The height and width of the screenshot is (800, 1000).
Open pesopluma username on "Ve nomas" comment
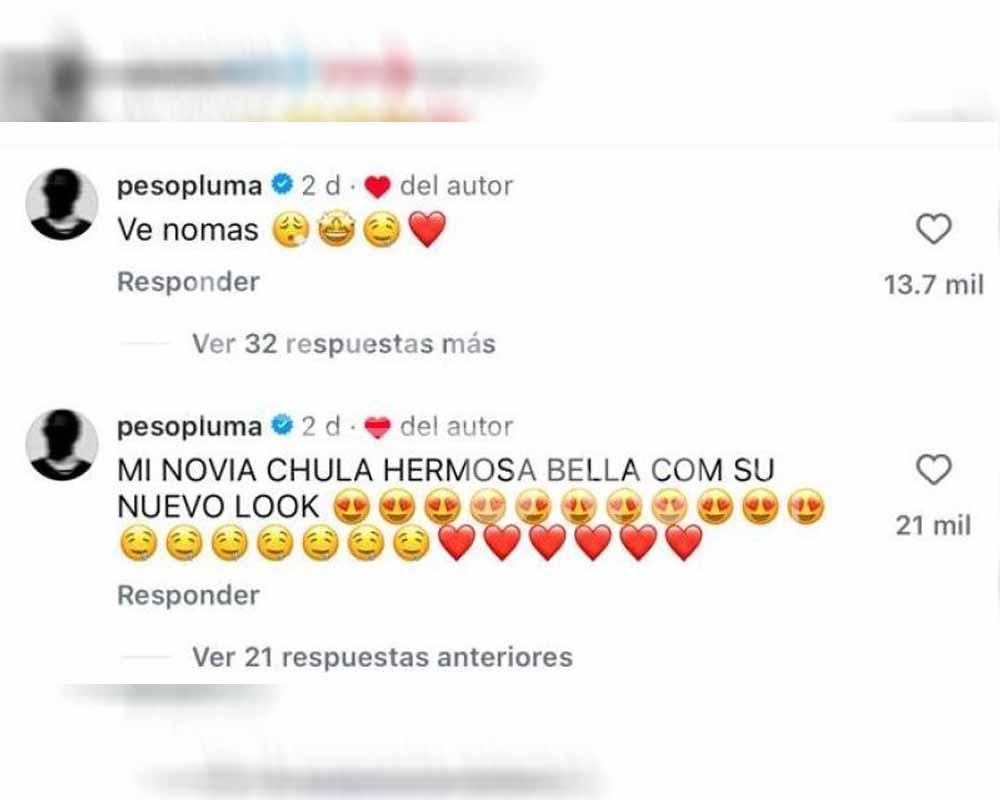(x=189, y=186)
